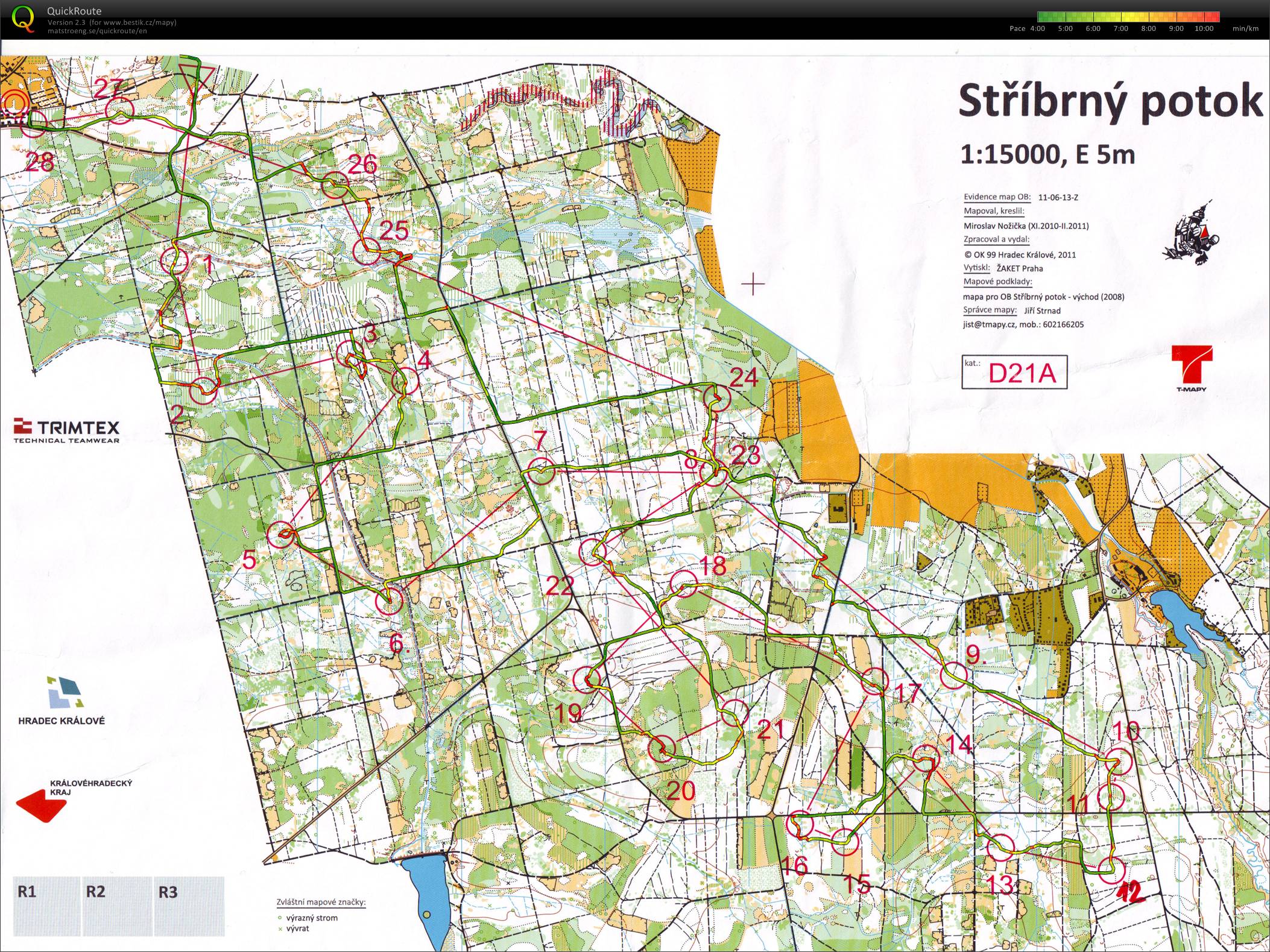Select control circle 1 on the map
This screenshot has height=952, width=1270.
point(175,262)
